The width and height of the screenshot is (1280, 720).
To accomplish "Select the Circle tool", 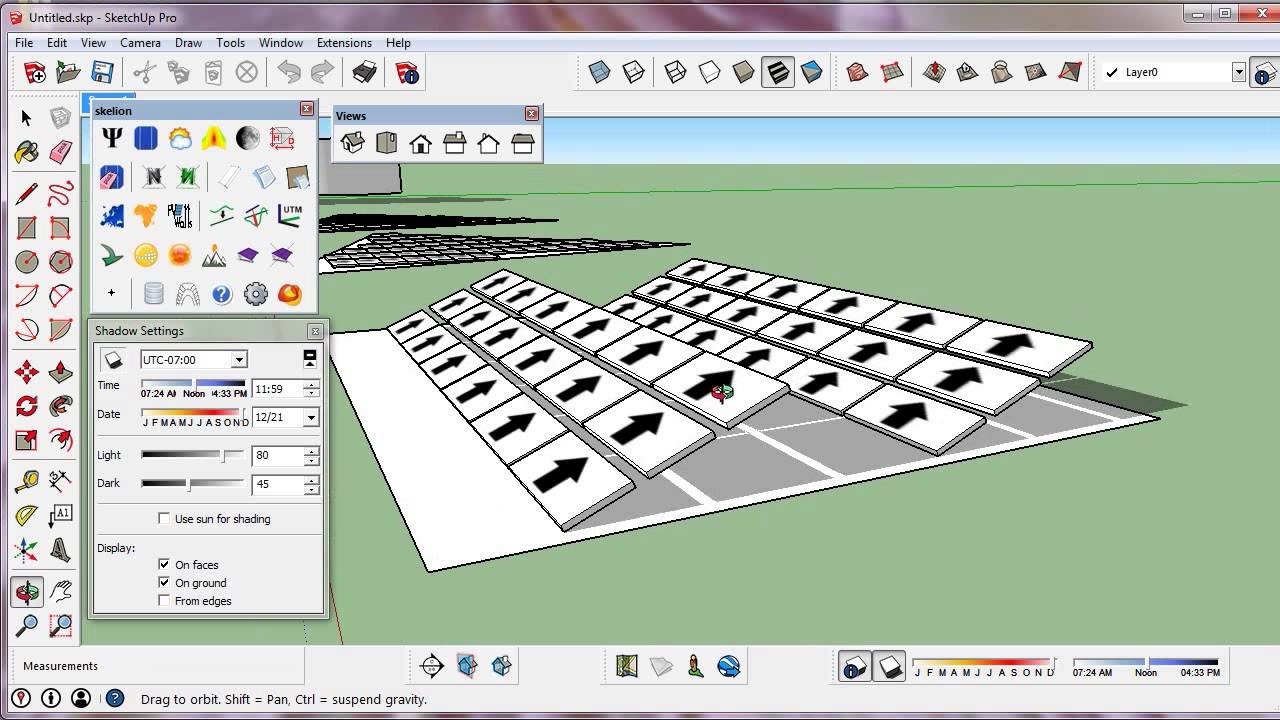I will pyautogui.click(x=27, y=262).
